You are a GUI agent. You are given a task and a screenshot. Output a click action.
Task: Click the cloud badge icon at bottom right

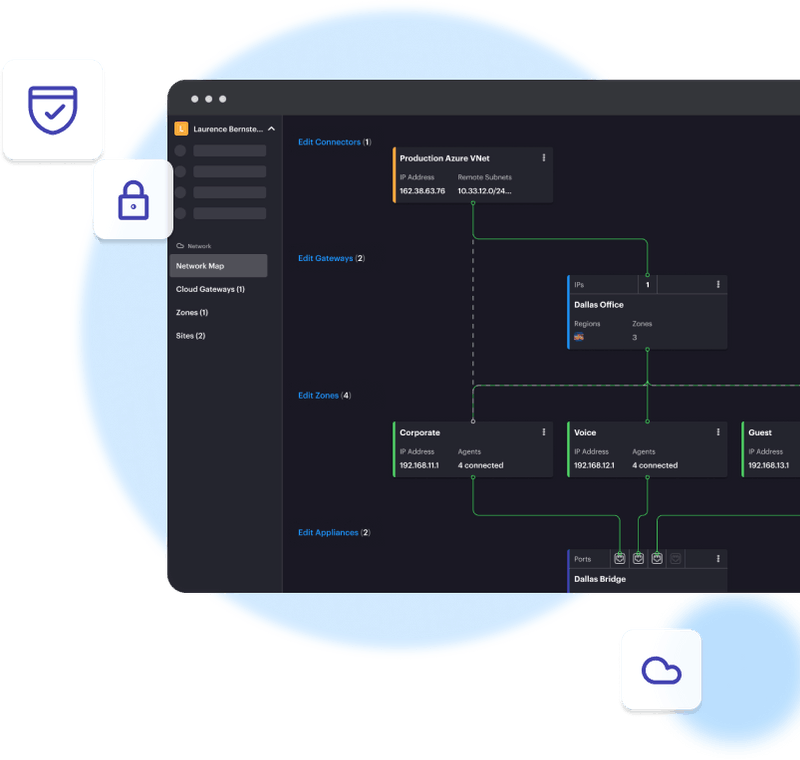(661, 670)
